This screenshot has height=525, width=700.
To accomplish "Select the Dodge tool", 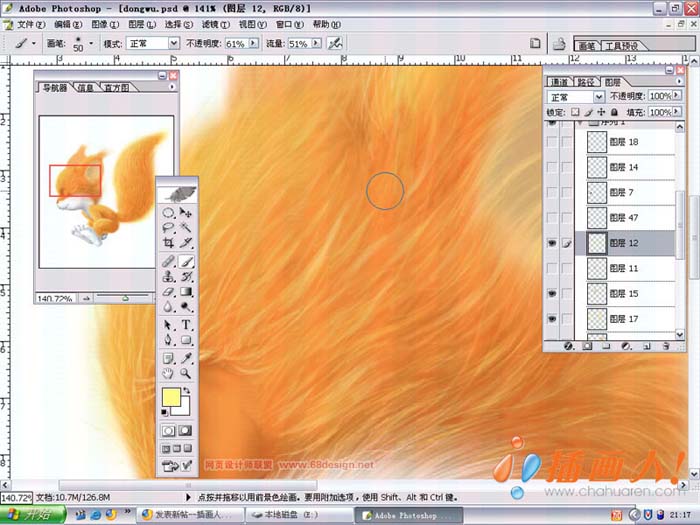I will pos(186,307).
